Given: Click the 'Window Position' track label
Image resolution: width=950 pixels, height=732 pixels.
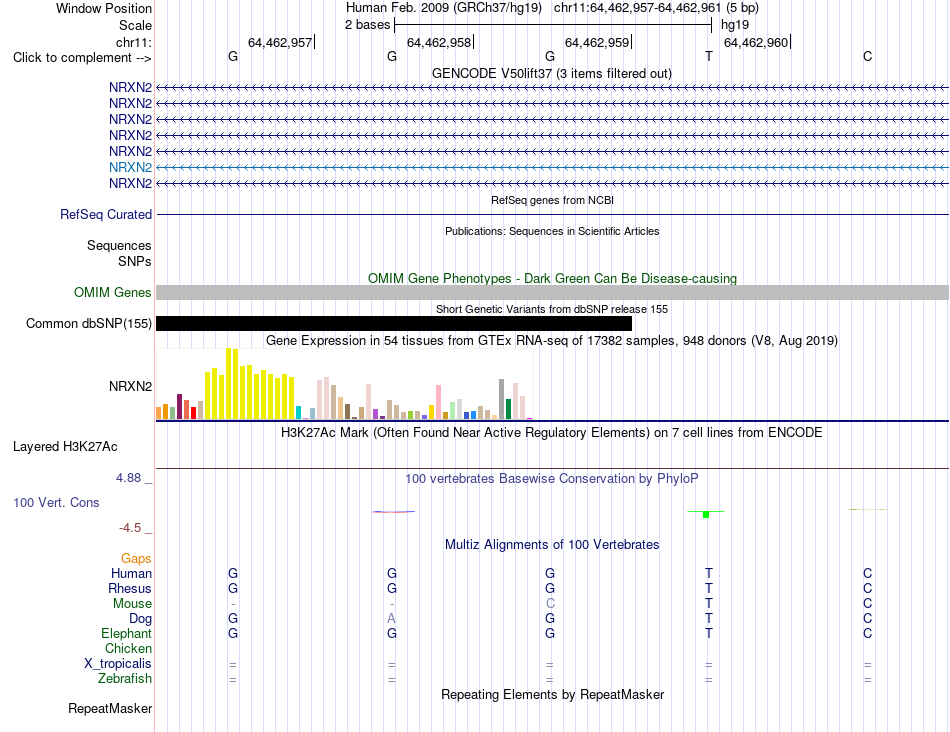Looking at the screenshot, I should pos(104,8).
